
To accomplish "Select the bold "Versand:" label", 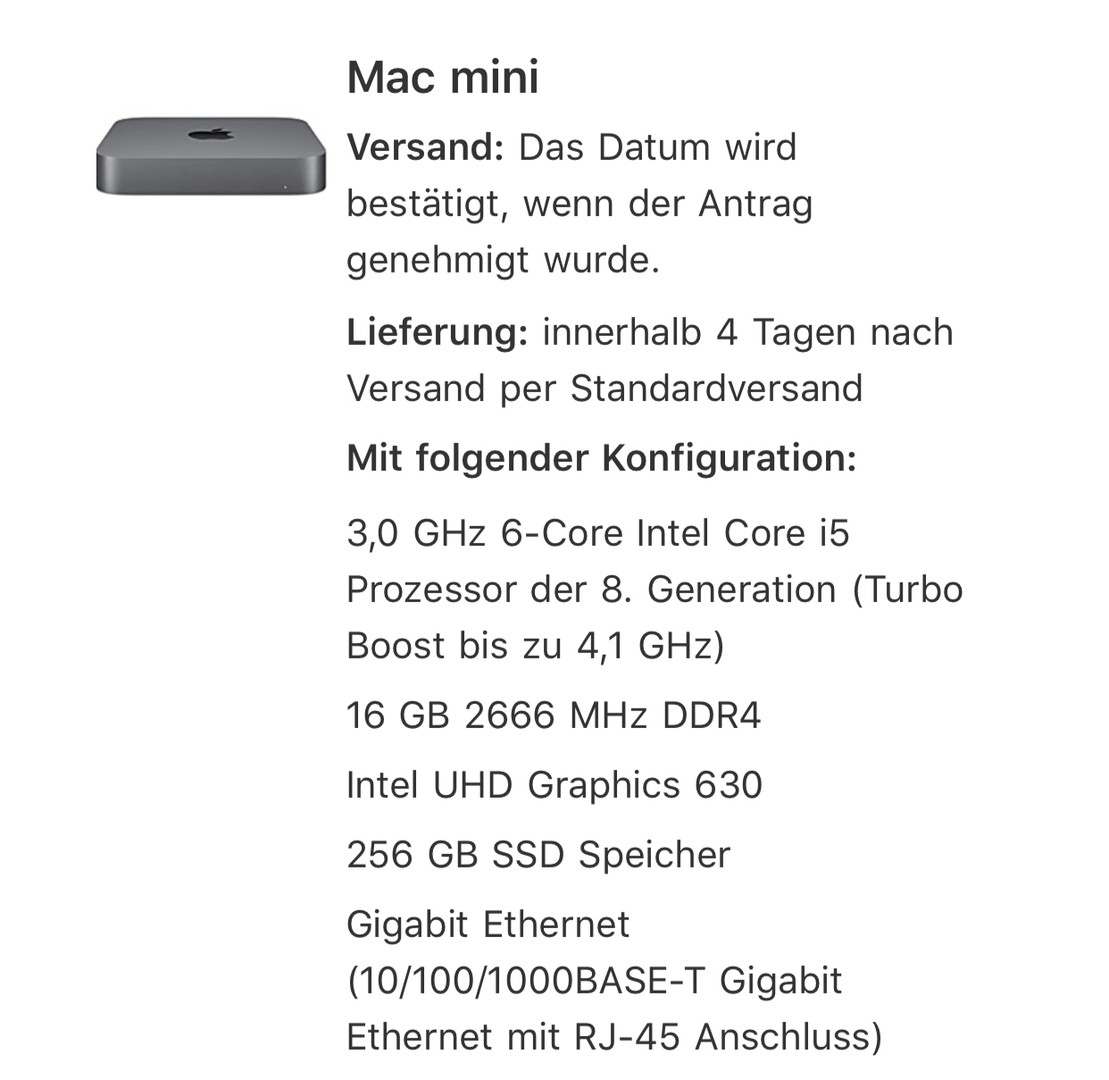I will [425, 147].
